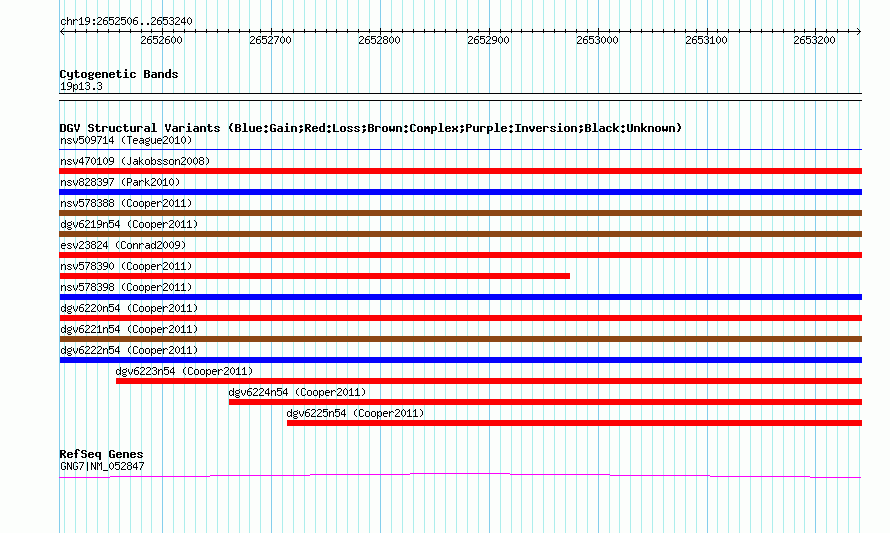Click the red nsv470109 loss bar
890x533 pixels.
[460, 171]
